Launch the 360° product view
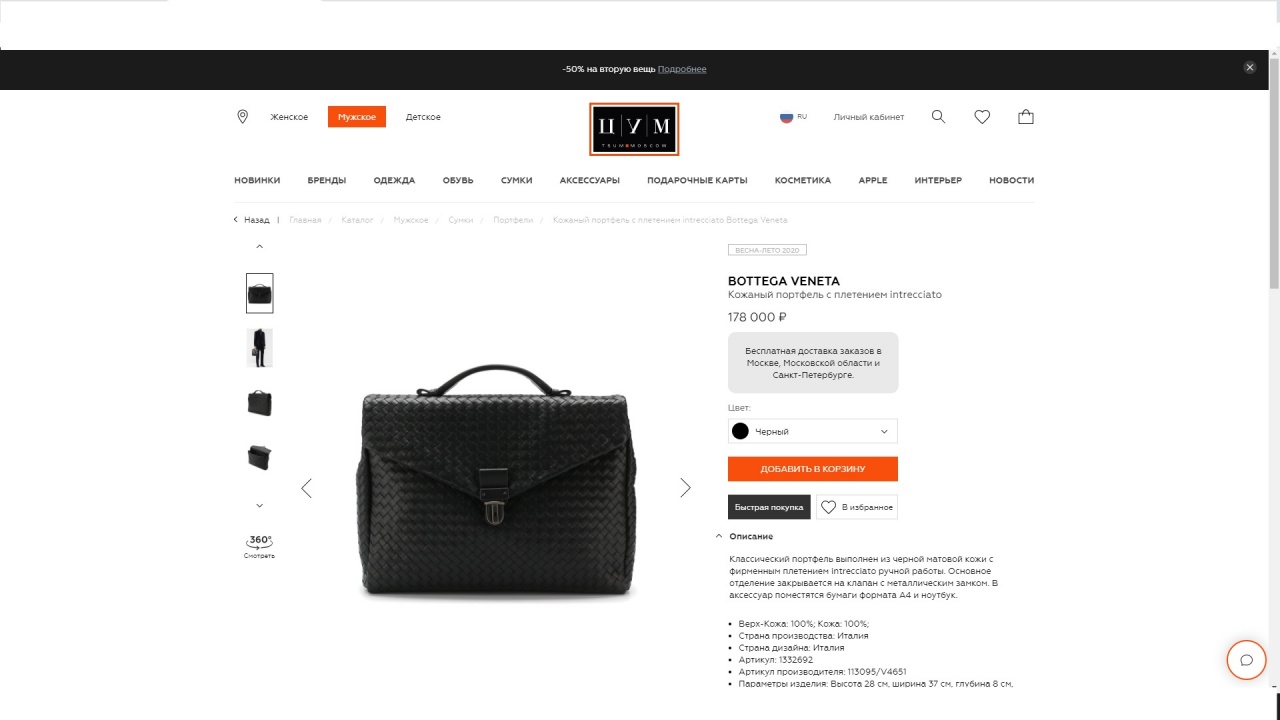This screenshot has height=720, width=1280. click(259, 546)
